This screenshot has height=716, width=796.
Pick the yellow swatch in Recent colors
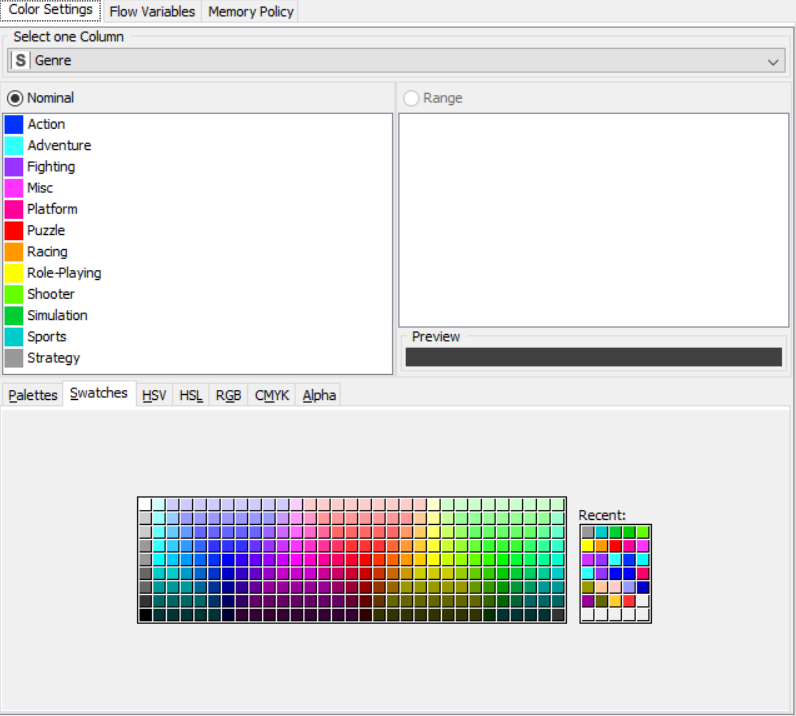tap(588, 546)
